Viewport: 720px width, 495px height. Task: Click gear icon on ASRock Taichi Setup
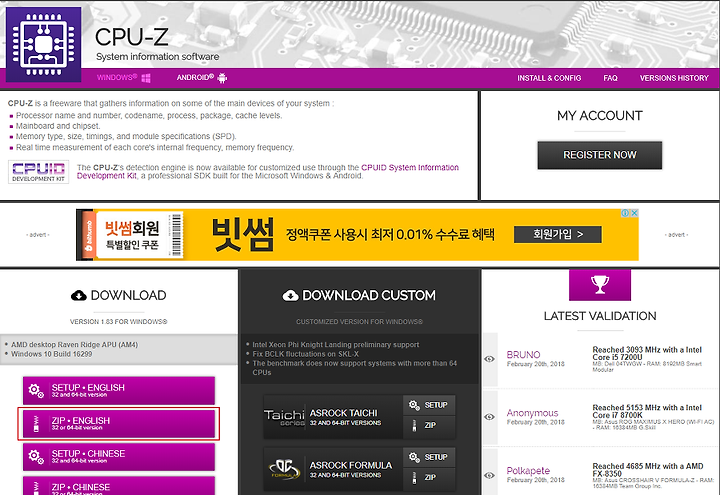414,405
